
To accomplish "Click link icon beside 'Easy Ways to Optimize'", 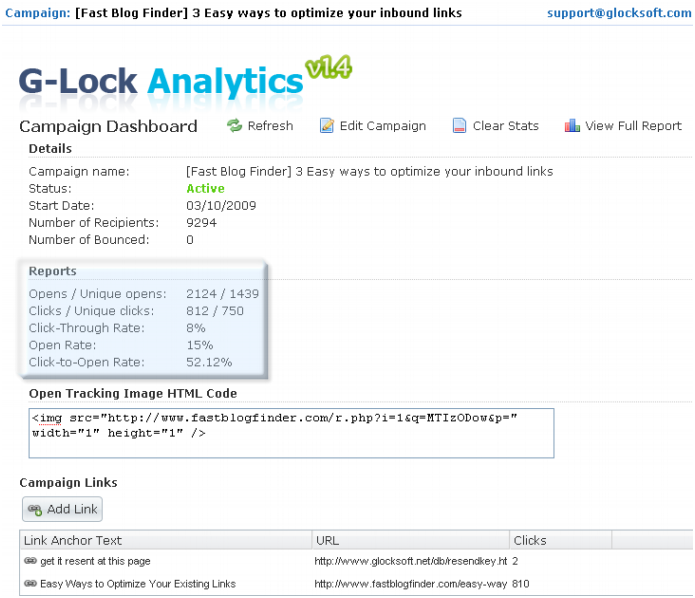I will click(x=30, y=583).
